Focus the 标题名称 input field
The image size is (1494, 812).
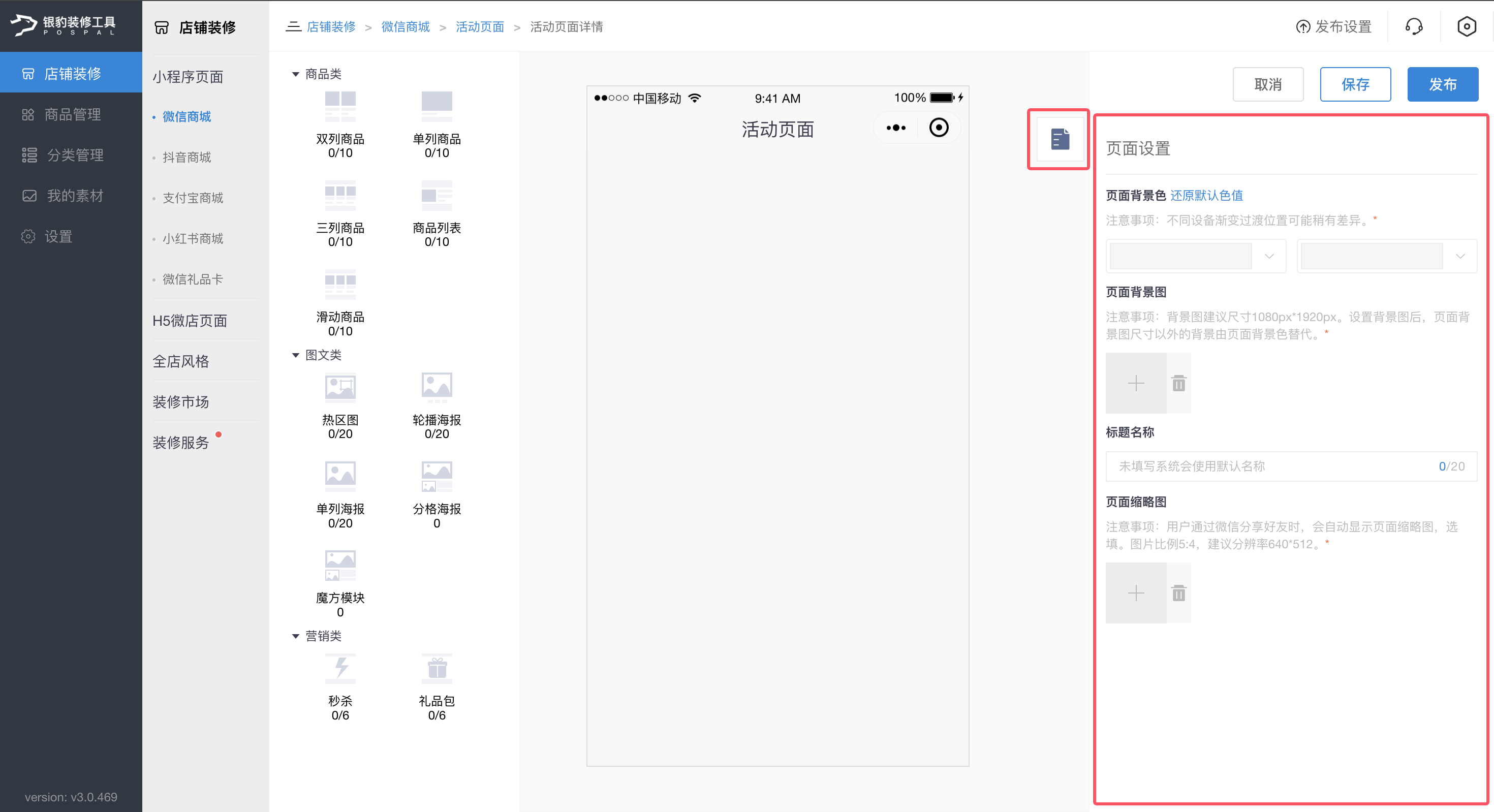(x=1291, y=466)
